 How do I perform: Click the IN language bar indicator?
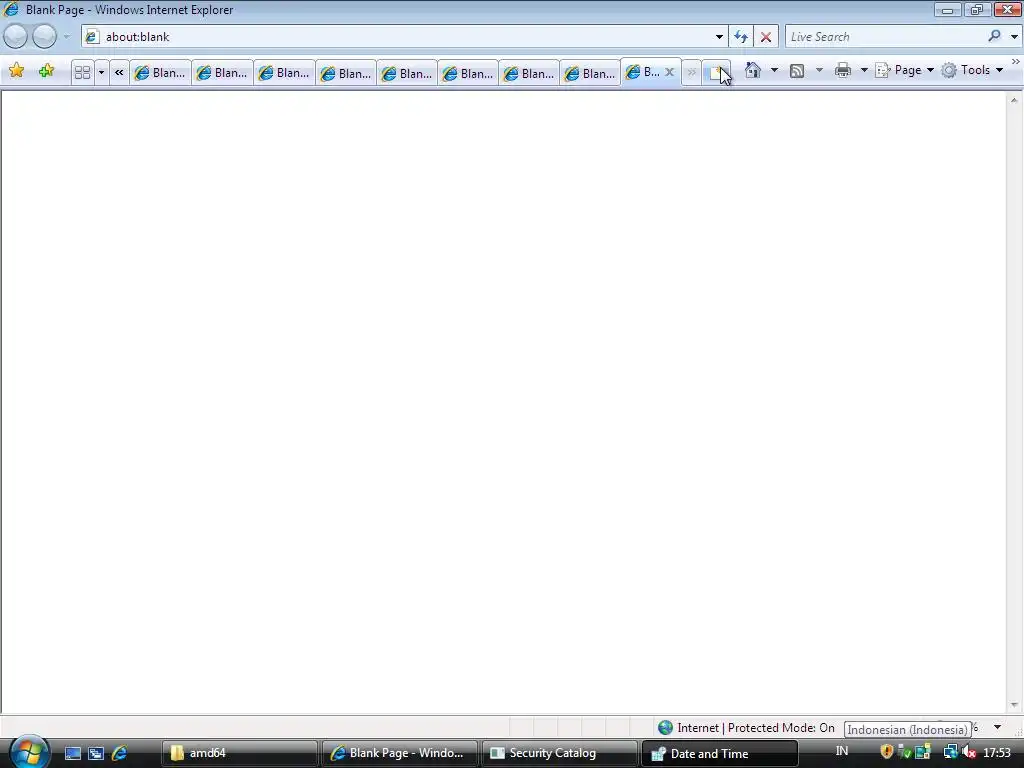(842, 752)
